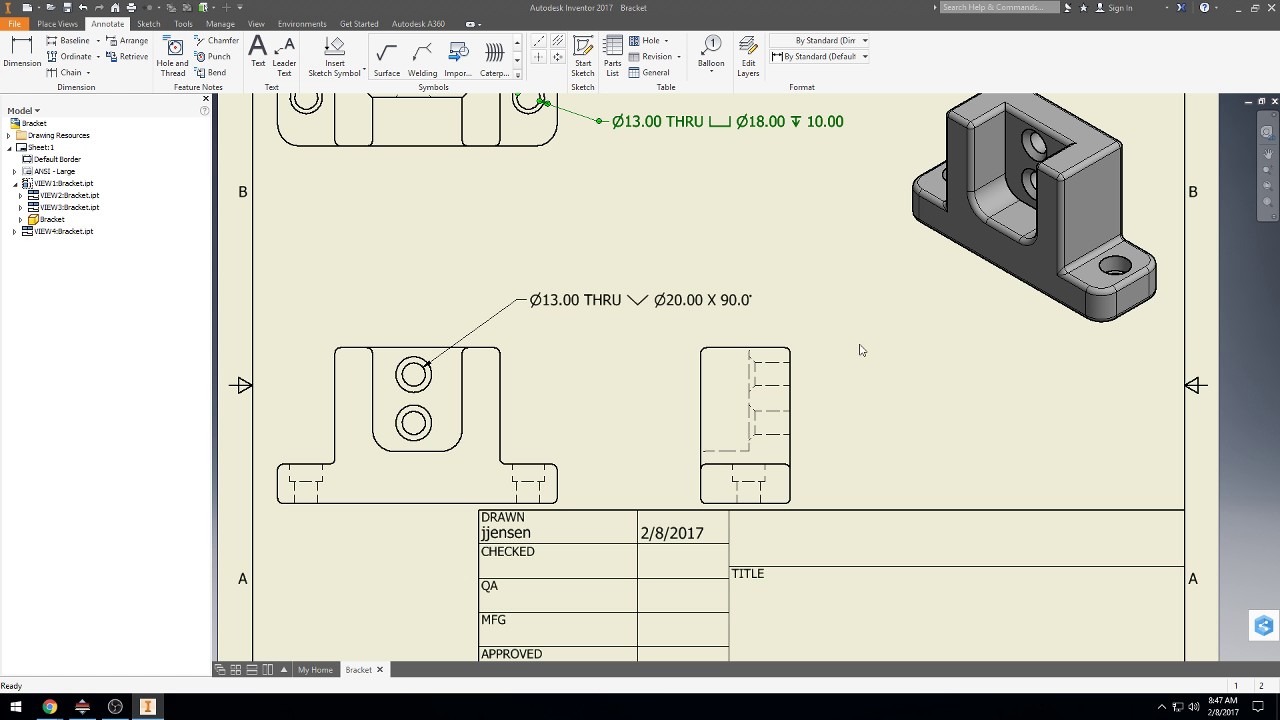Arrange dimensions with the Arrange tool
Image resolution: width=1280 pixels, height=720 pixels.
127,41
